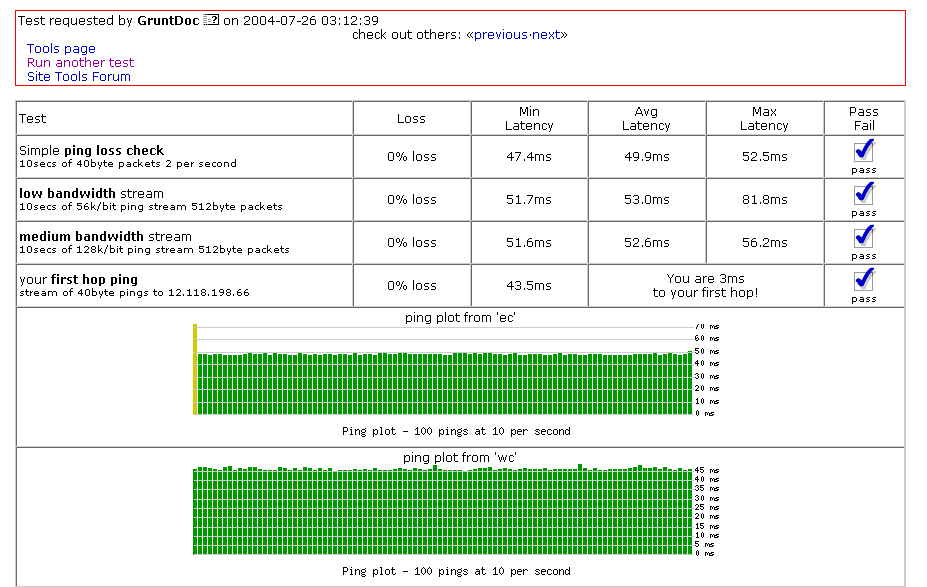Click the 12.118.198.66 first hop address line

(x=134, y=293)
